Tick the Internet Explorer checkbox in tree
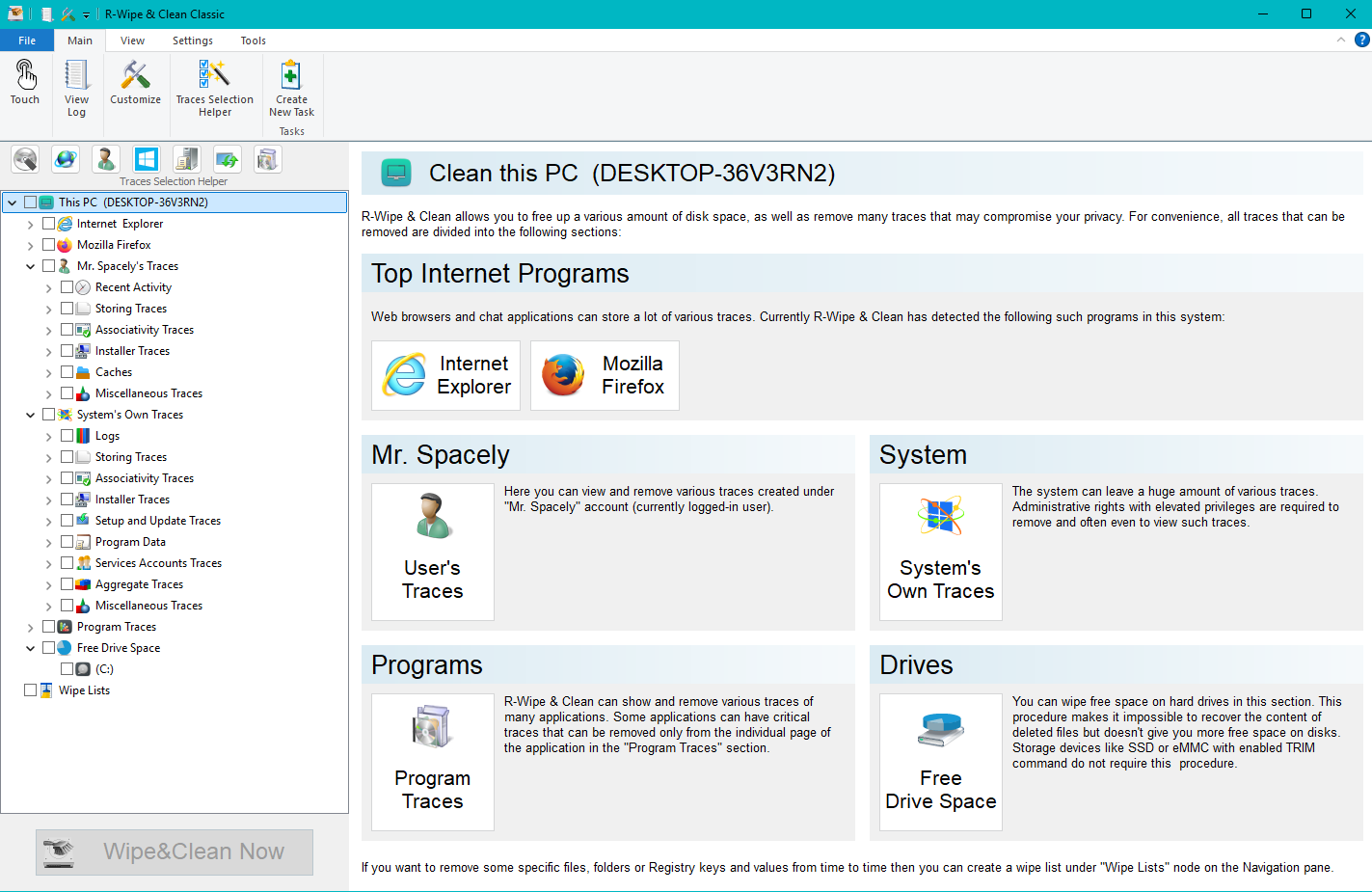The image size is (1372, 892). [48, 224]
